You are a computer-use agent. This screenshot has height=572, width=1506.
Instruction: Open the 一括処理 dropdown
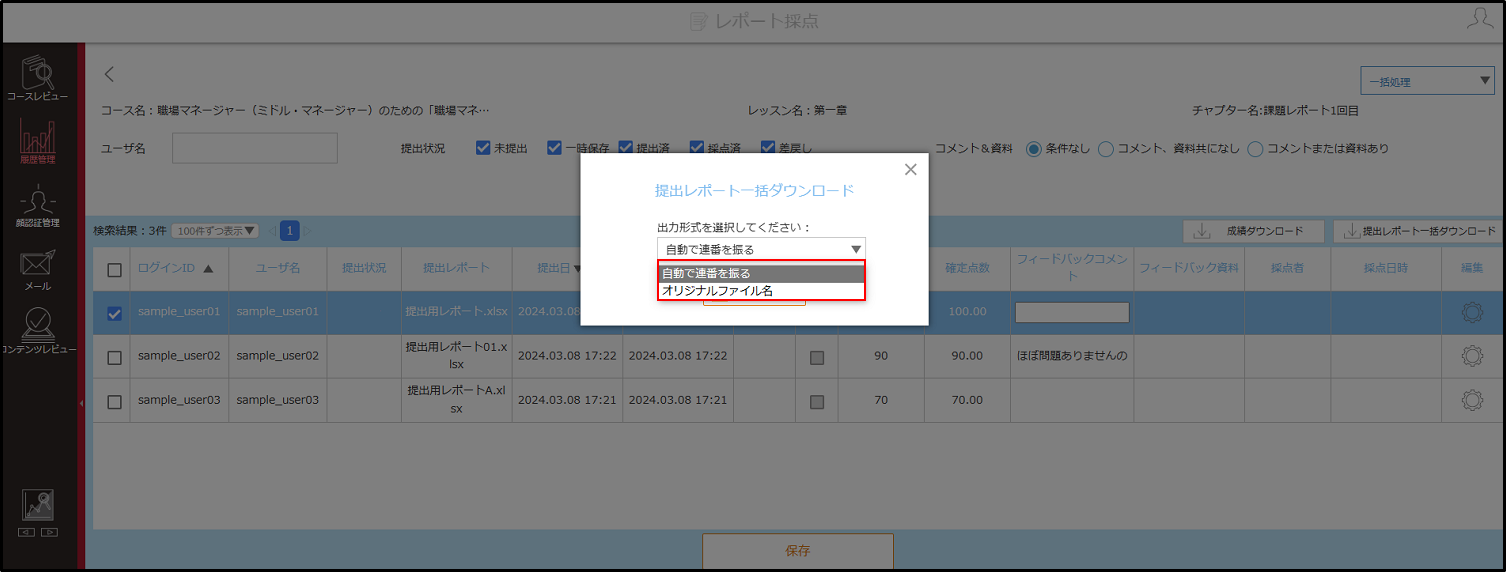1427,82
